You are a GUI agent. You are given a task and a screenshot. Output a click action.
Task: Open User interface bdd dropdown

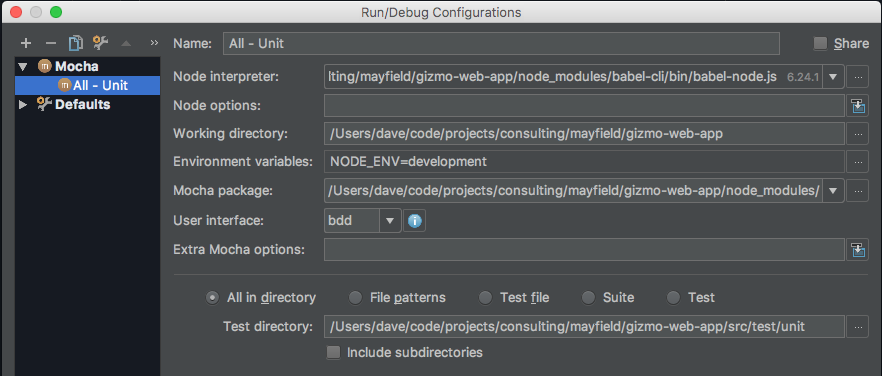(390, 221)
